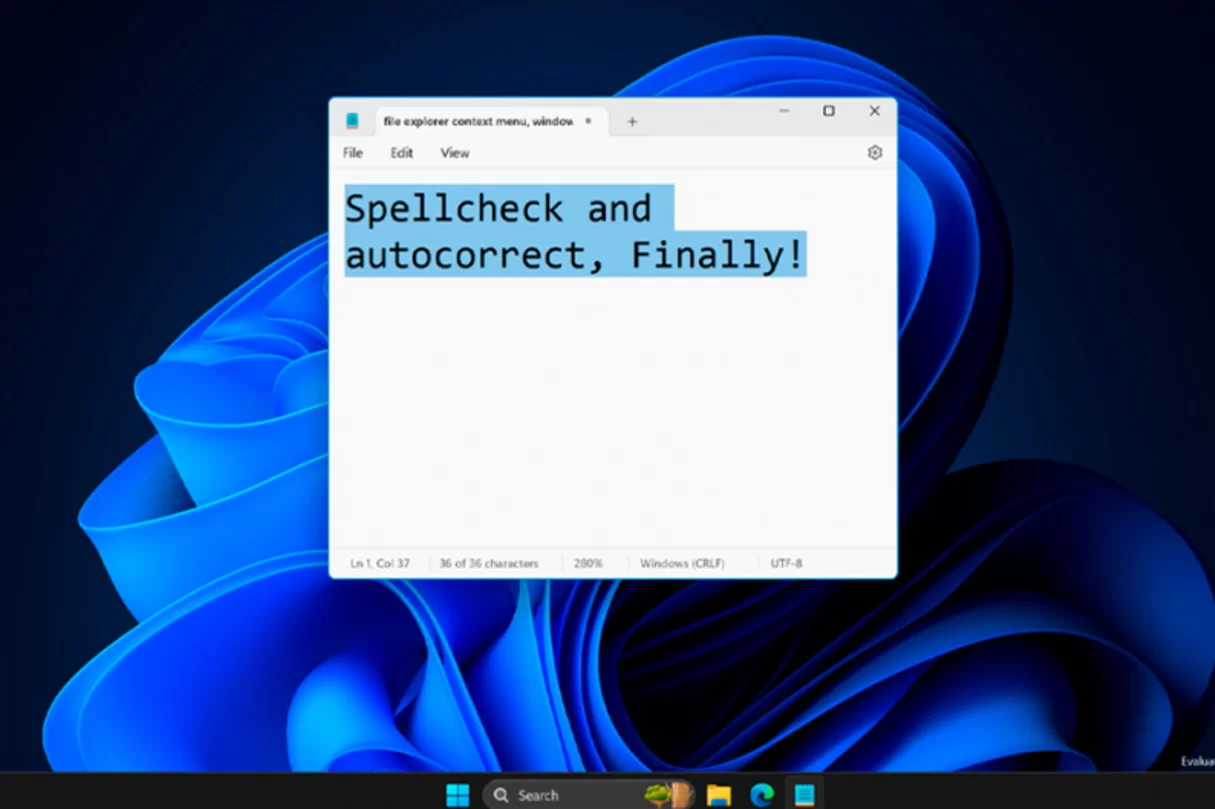The image size is (1215, 809).
Task: Click the 280% zoom level in status bar
Action: [x=588, y=564]
